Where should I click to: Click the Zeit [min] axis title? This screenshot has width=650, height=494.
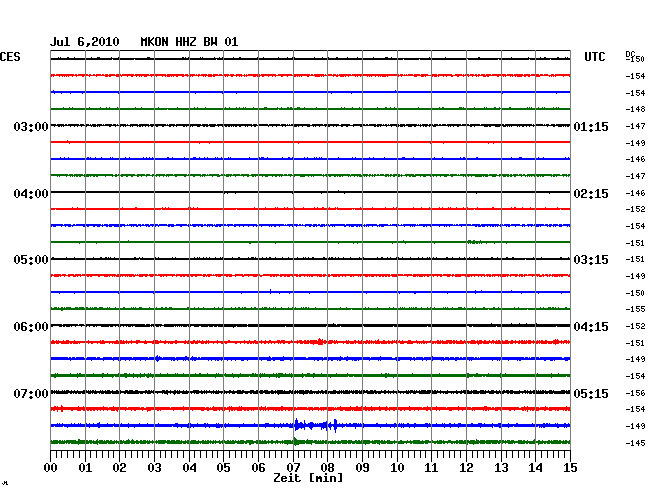click(308, 478)
